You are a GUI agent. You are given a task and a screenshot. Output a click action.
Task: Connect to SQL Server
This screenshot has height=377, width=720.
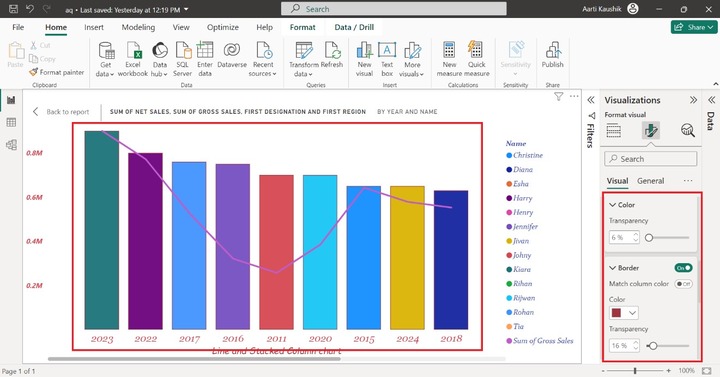click(x=182, y=59)
